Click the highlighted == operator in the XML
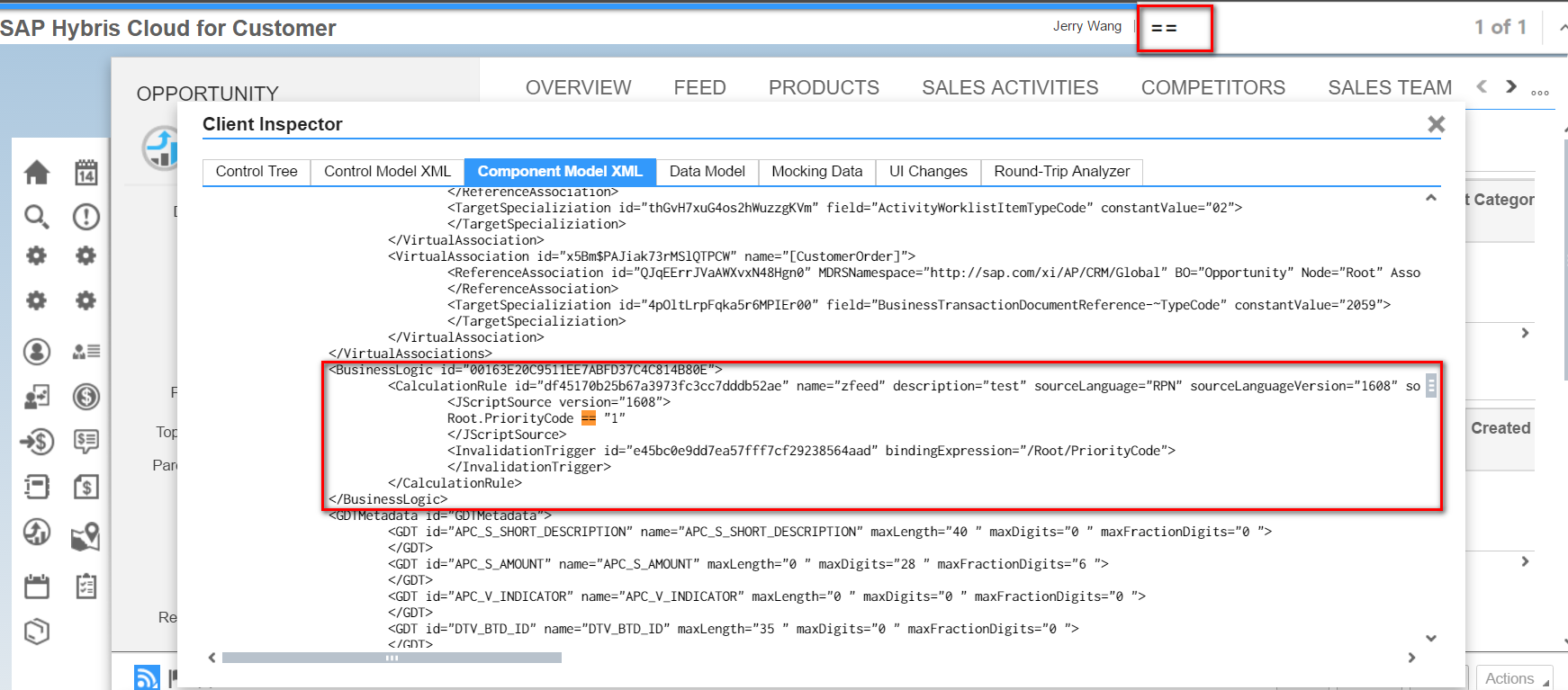 pyautogui.click(x=589, y=418)
